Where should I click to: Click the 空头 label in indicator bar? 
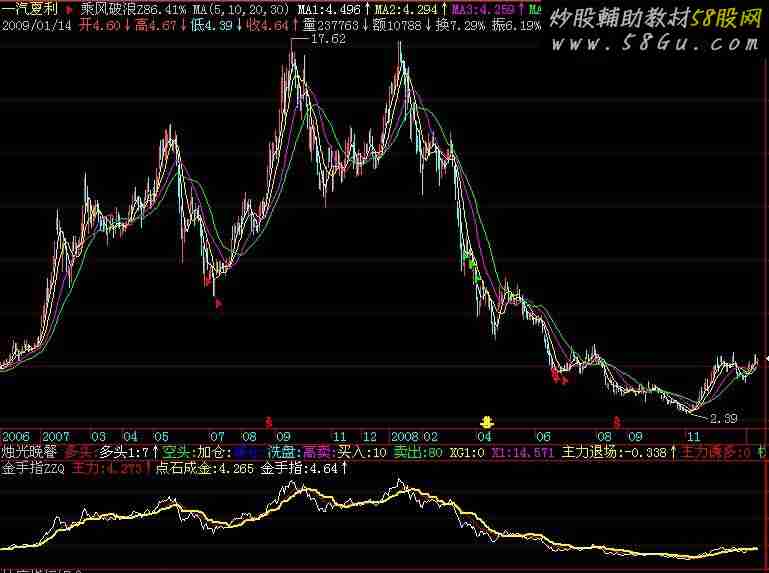(x=176, y=452)
